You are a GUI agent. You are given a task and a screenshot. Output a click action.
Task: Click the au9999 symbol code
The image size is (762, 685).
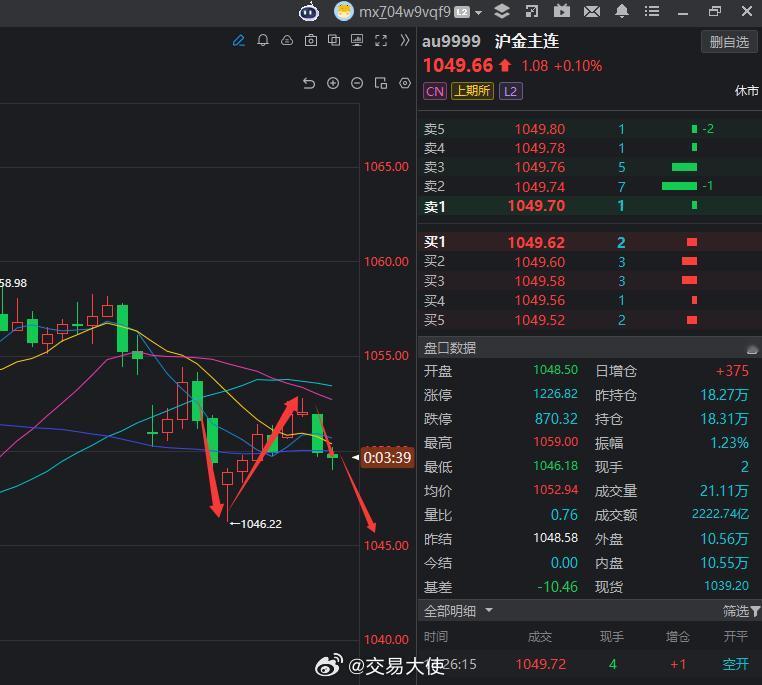[451, 41]
